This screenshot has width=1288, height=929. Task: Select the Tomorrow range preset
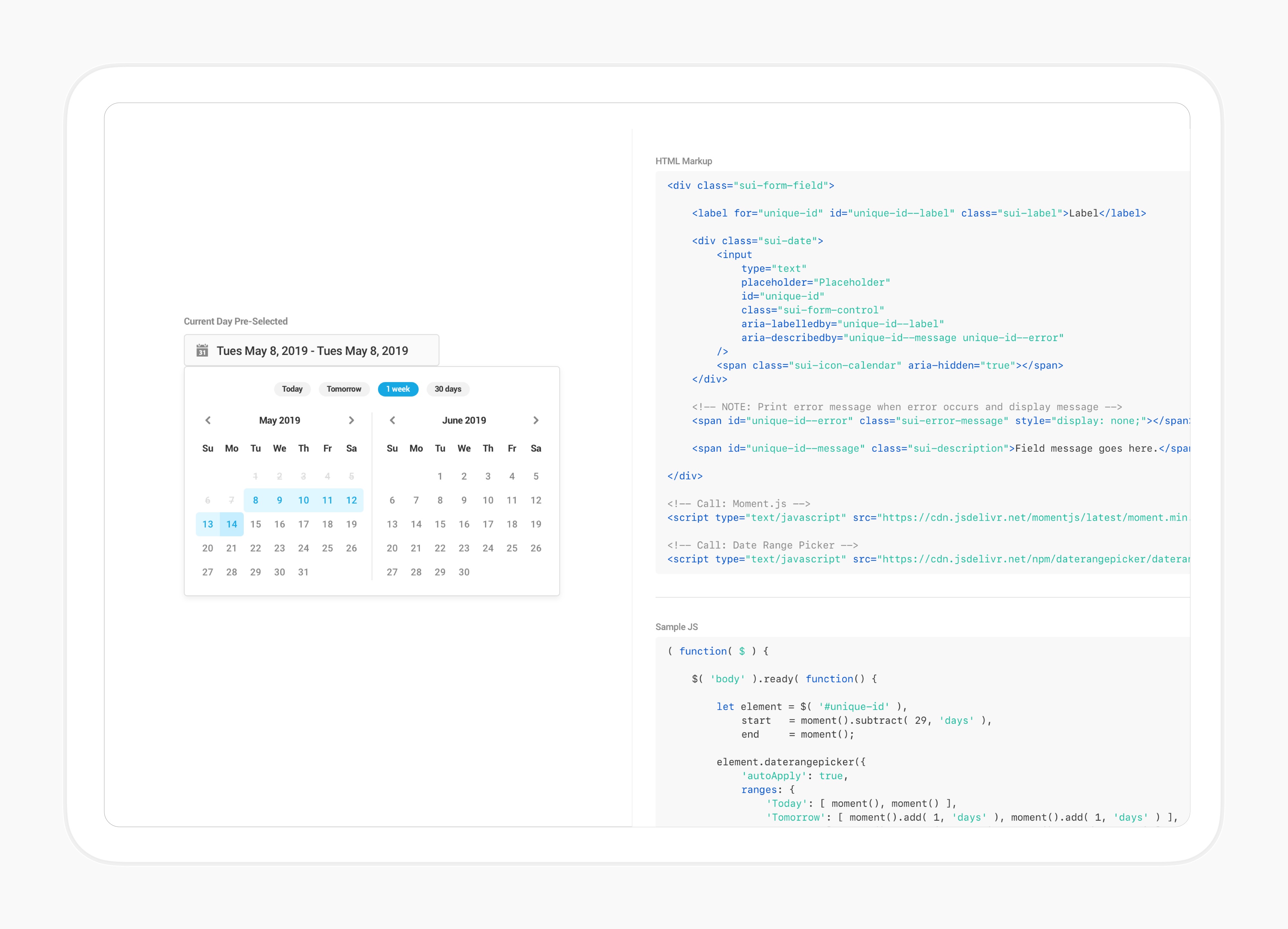pos(344,389)
